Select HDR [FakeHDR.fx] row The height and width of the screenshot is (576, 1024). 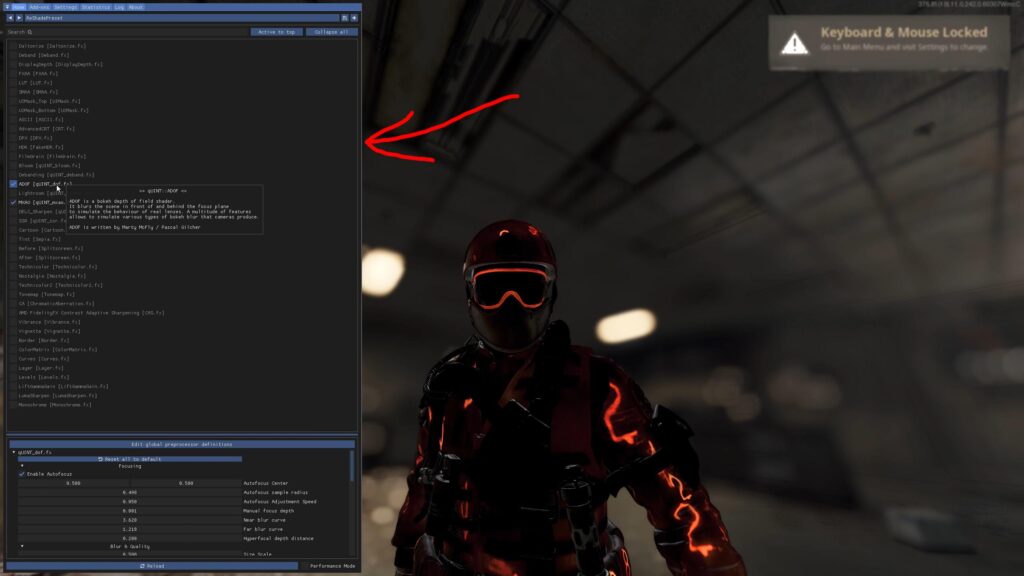click(x=41, y=147)
